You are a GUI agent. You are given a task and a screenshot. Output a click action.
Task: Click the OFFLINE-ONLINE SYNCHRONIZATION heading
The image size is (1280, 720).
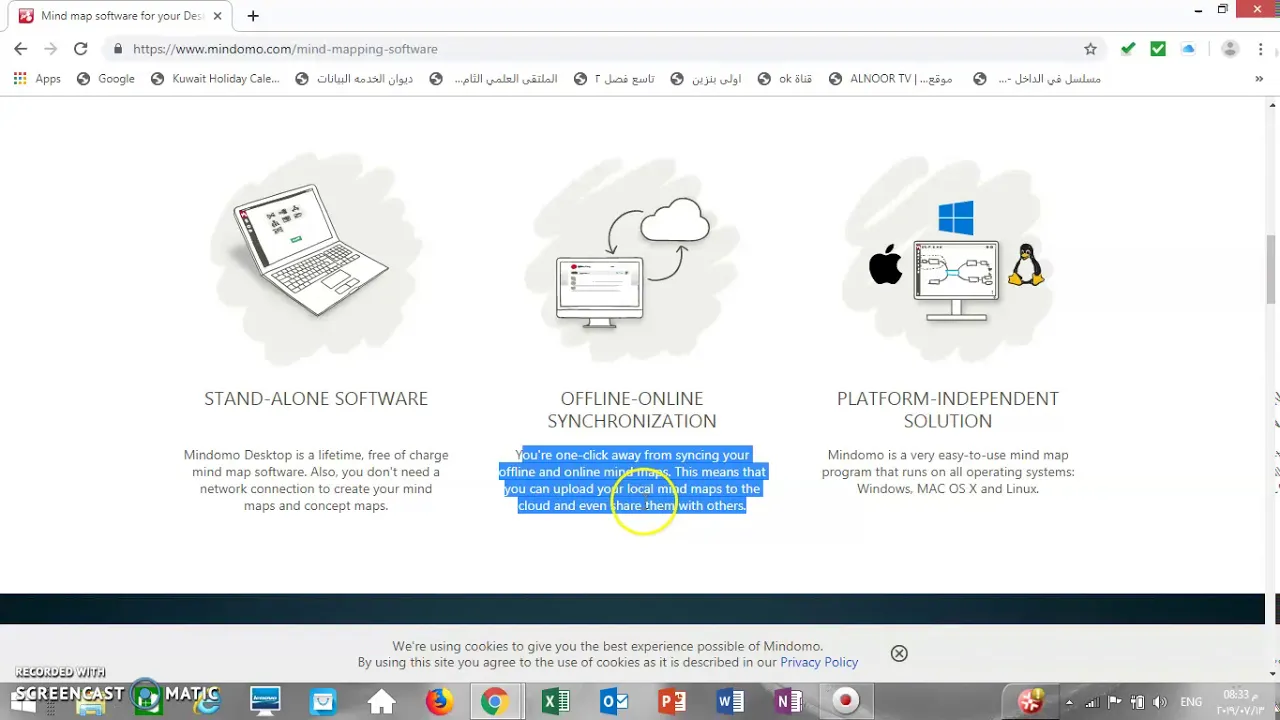[632, 410]
